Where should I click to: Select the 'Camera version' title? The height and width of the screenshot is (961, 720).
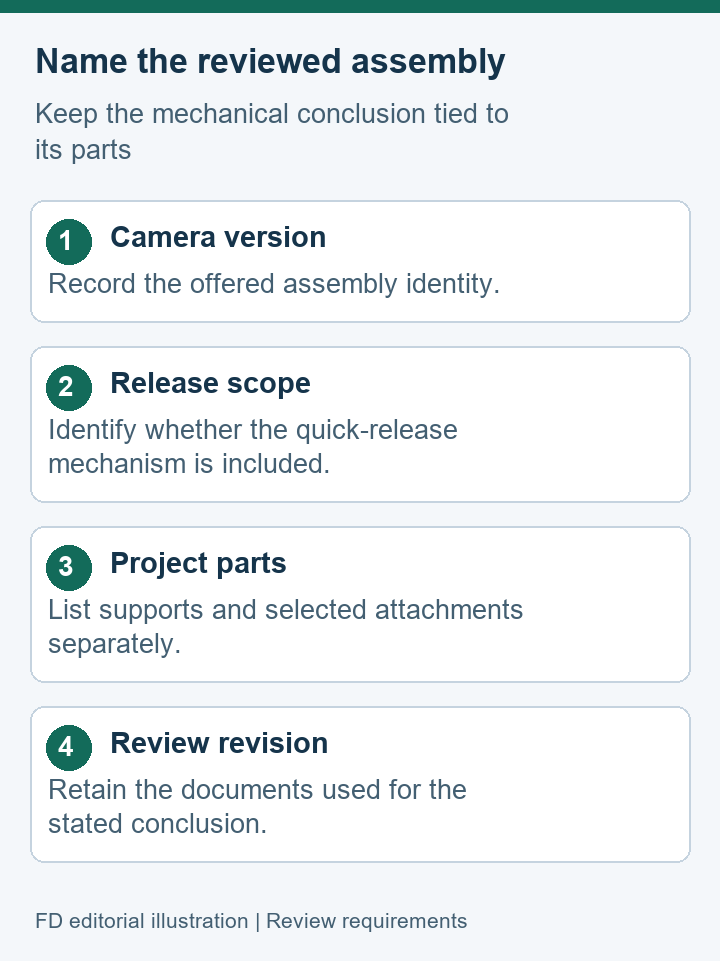(x=218, y=237)
